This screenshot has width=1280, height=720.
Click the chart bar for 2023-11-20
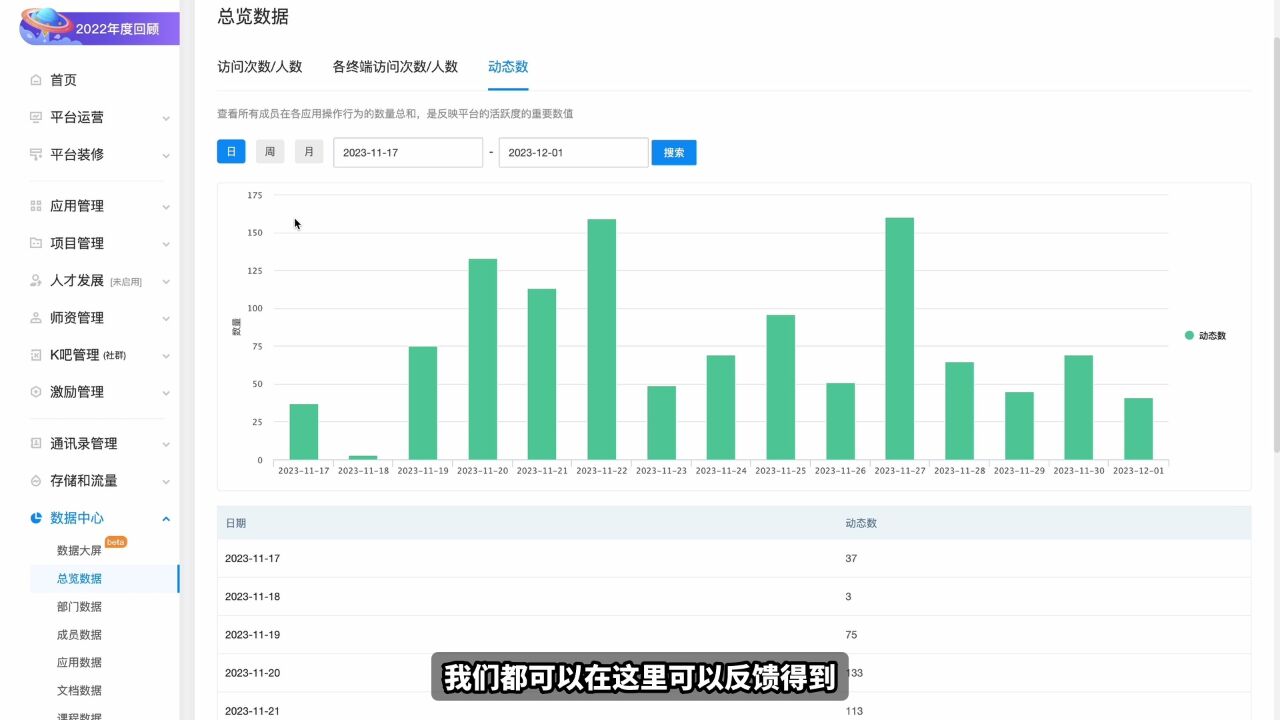click(483, 360)
